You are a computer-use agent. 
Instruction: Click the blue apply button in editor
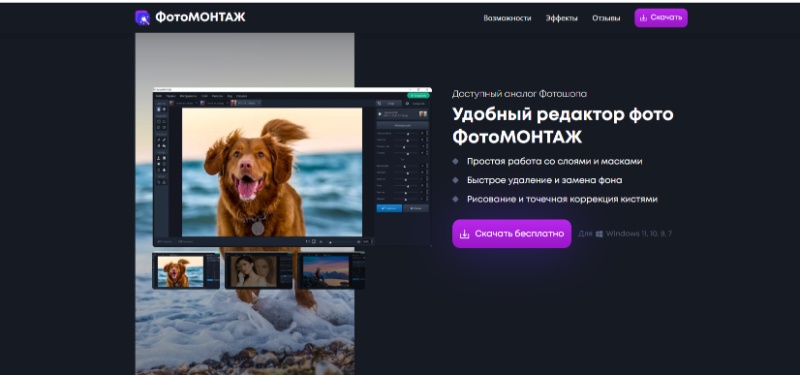pos(389,208)
